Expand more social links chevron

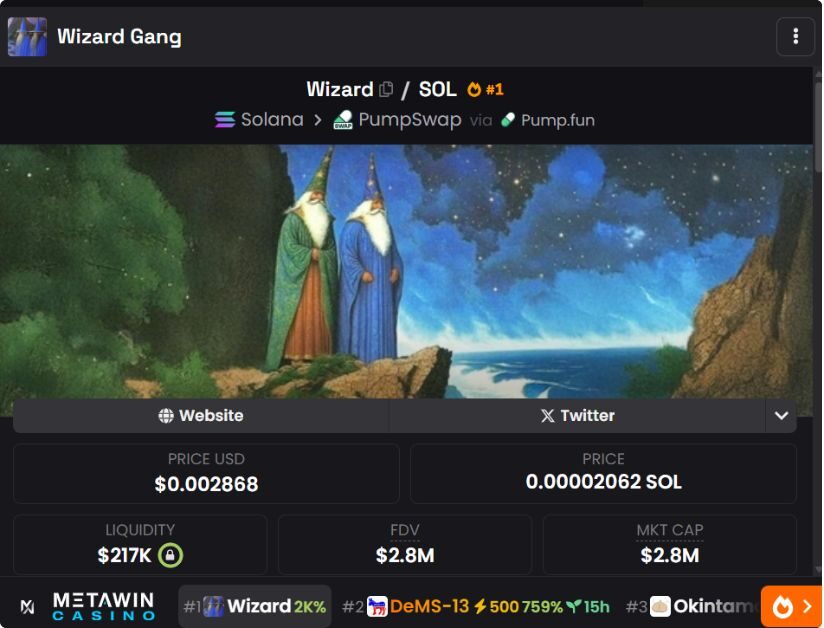(781, 416)
